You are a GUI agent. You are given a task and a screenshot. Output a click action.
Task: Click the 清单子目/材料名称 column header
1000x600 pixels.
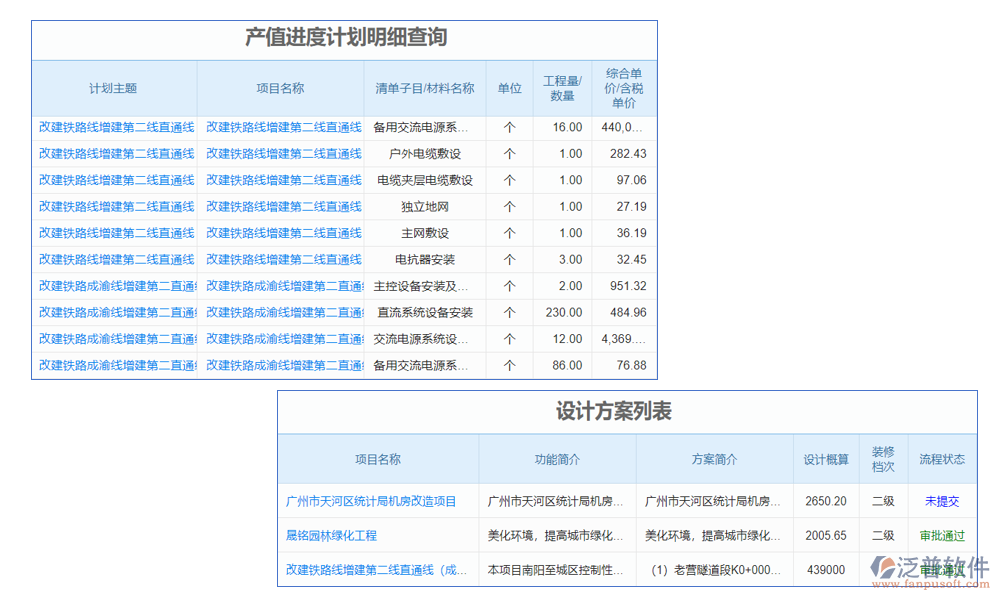click(424, 88)
